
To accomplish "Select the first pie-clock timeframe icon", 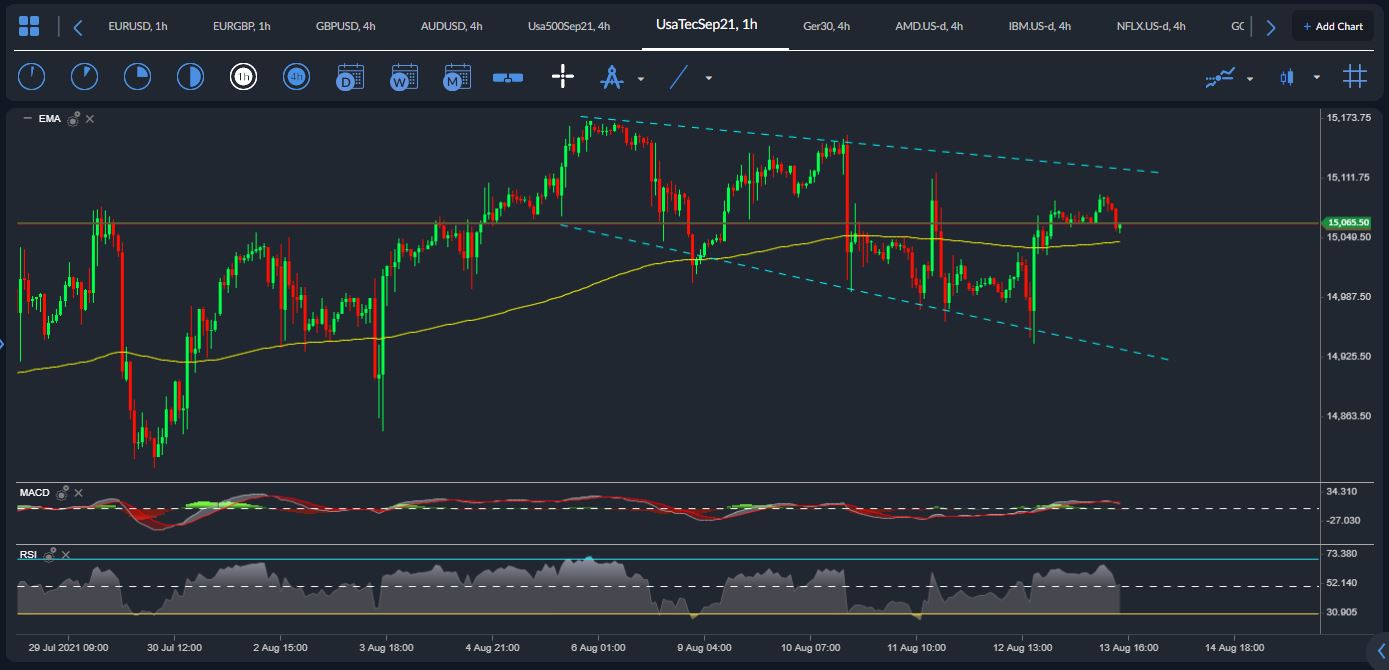I will pyautogui.click(x=32, y=77).
